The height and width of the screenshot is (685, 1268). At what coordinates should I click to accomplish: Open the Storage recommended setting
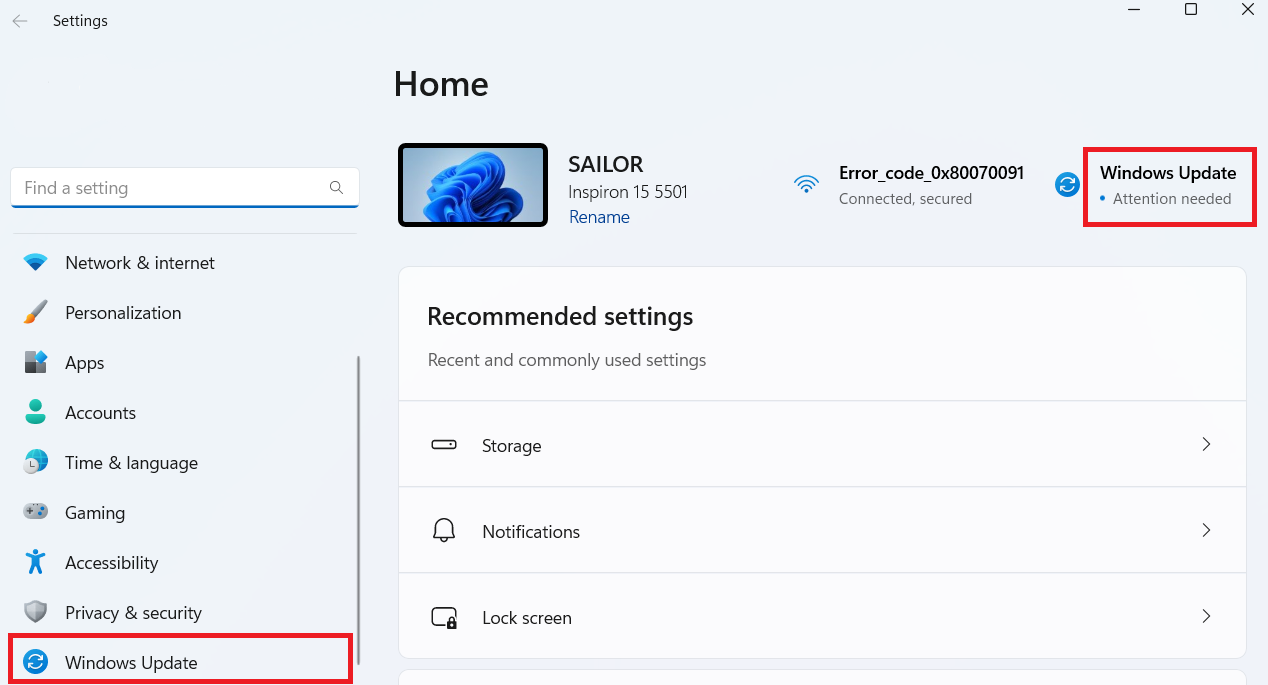822,445
